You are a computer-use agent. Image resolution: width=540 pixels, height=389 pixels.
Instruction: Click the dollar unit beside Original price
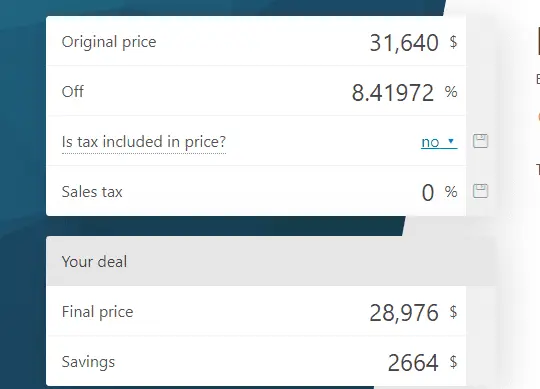(x=453, y=42)
